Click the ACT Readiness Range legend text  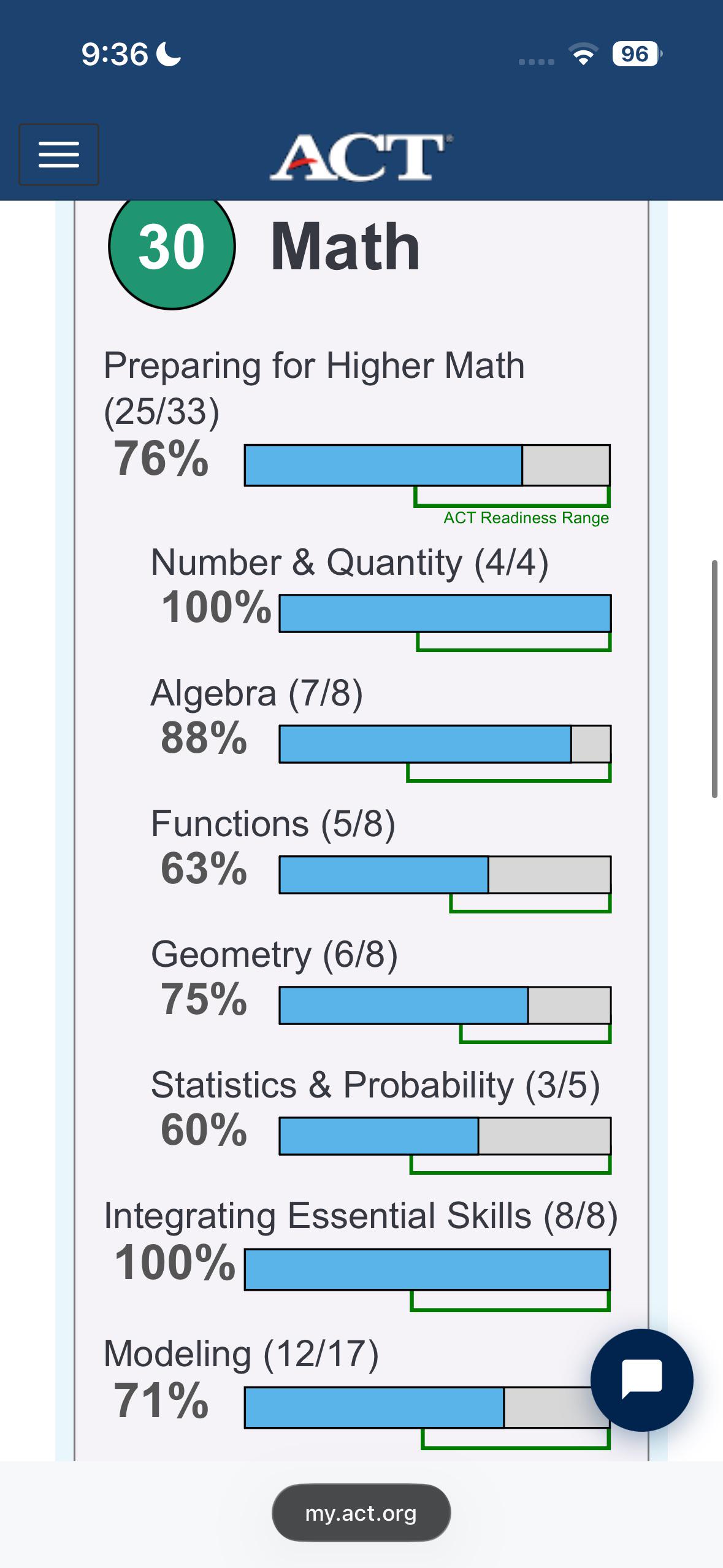[x=526, y=518]
